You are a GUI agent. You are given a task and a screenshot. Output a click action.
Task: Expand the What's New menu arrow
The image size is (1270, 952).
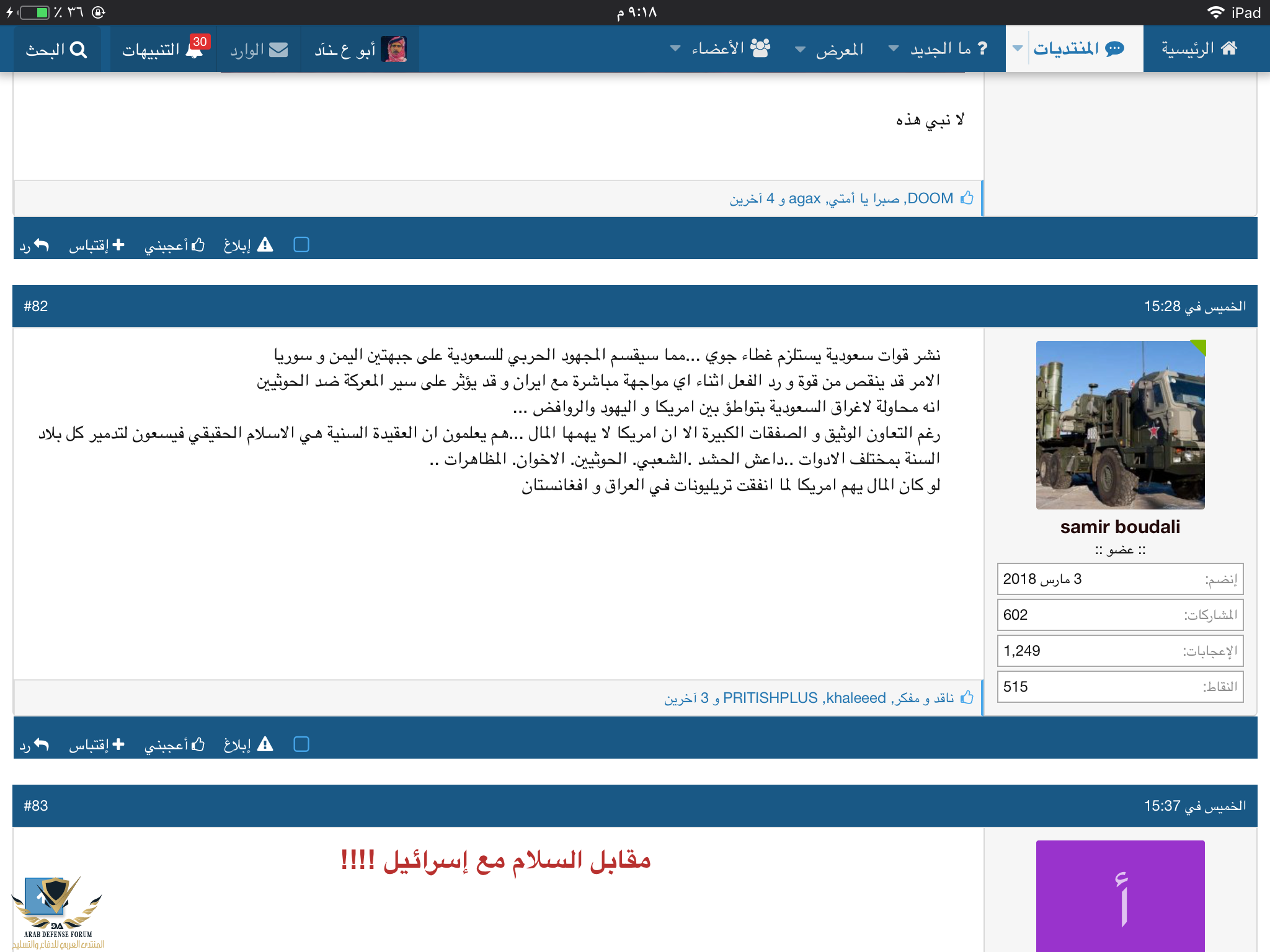(894, 48)
